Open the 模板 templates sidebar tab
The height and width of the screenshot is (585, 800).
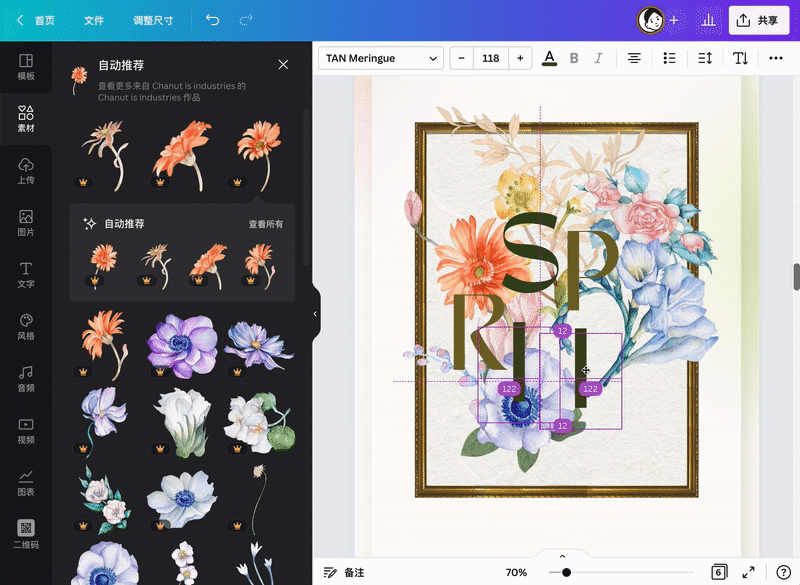click(26, 67)
